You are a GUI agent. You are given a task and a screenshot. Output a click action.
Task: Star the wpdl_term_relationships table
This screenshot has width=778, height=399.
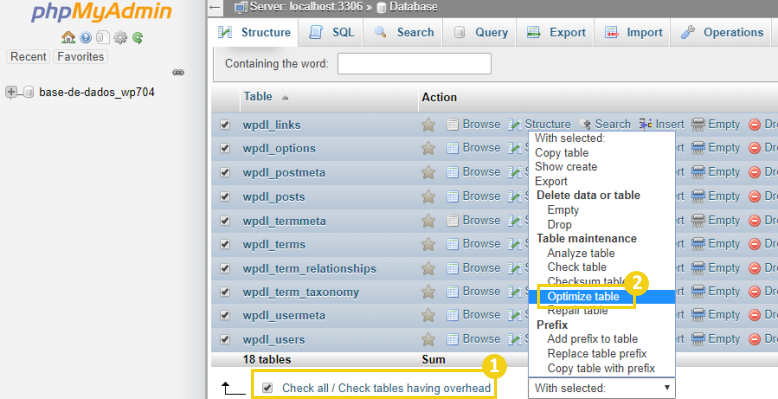428,268
